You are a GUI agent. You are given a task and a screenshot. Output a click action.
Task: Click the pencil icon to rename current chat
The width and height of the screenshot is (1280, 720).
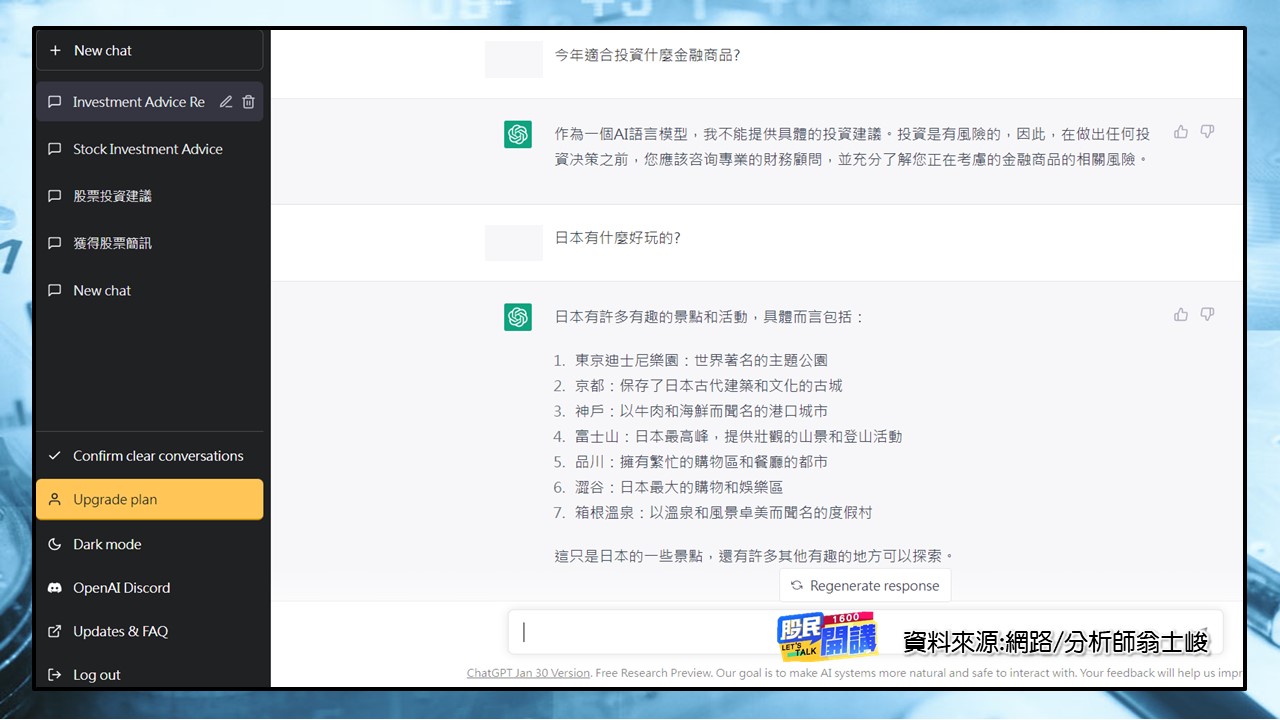point(225,101)
